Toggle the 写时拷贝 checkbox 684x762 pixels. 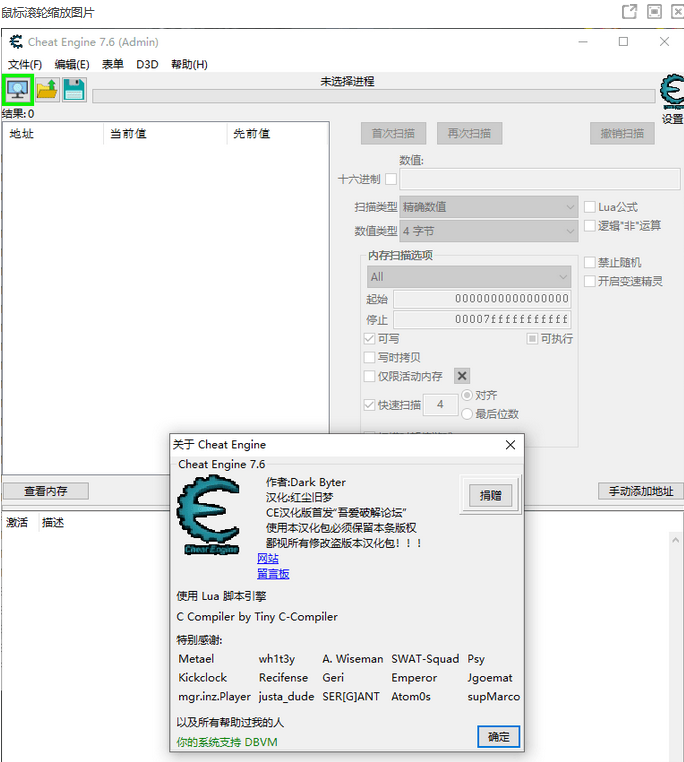click(x=369, y=357)
